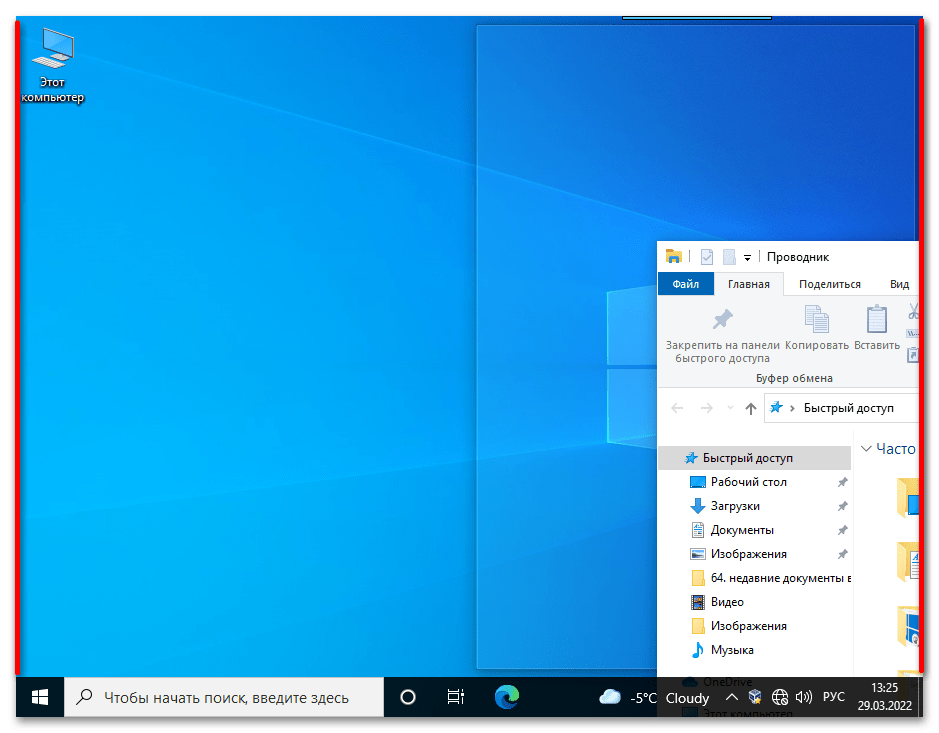The height and width of the screenshot is (733, 939).
Task: Select Загрузки in the navigation pane
Action: pyautogui.click(x=734, y=506)
